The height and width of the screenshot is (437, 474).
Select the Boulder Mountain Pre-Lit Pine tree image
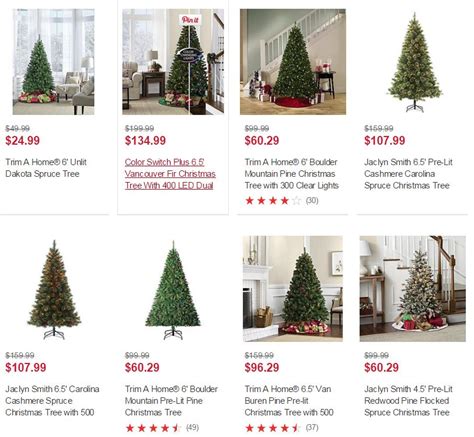point(173,290)
